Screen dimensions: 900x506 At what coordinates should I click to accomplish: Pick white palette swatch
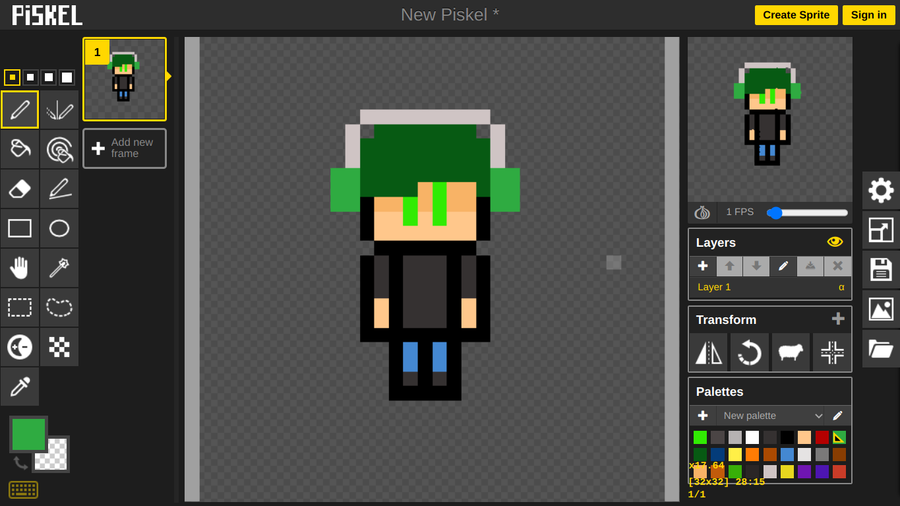[752, 438]
